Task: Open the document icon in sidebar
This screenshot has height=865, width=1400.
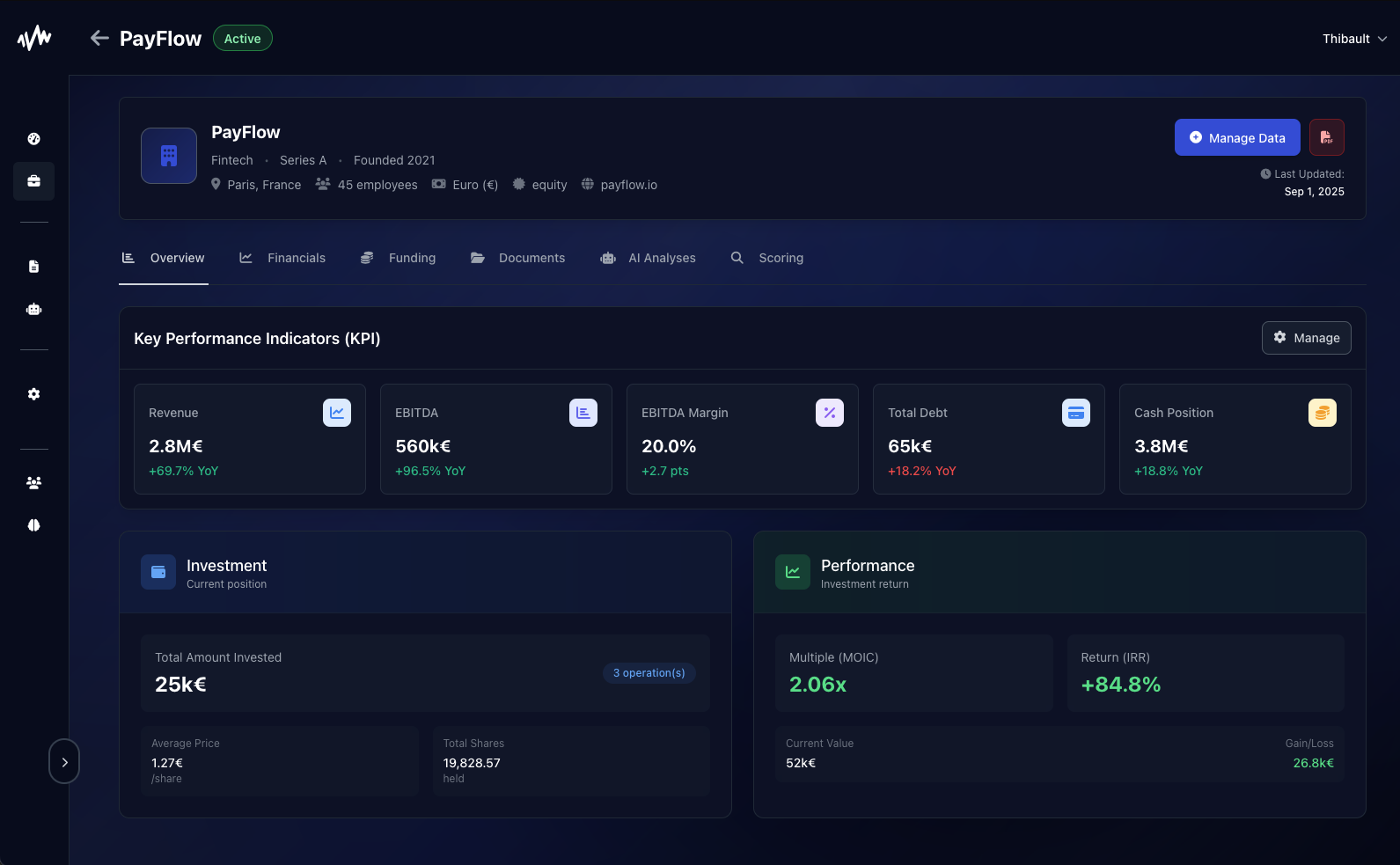Action: coord(34,267)
